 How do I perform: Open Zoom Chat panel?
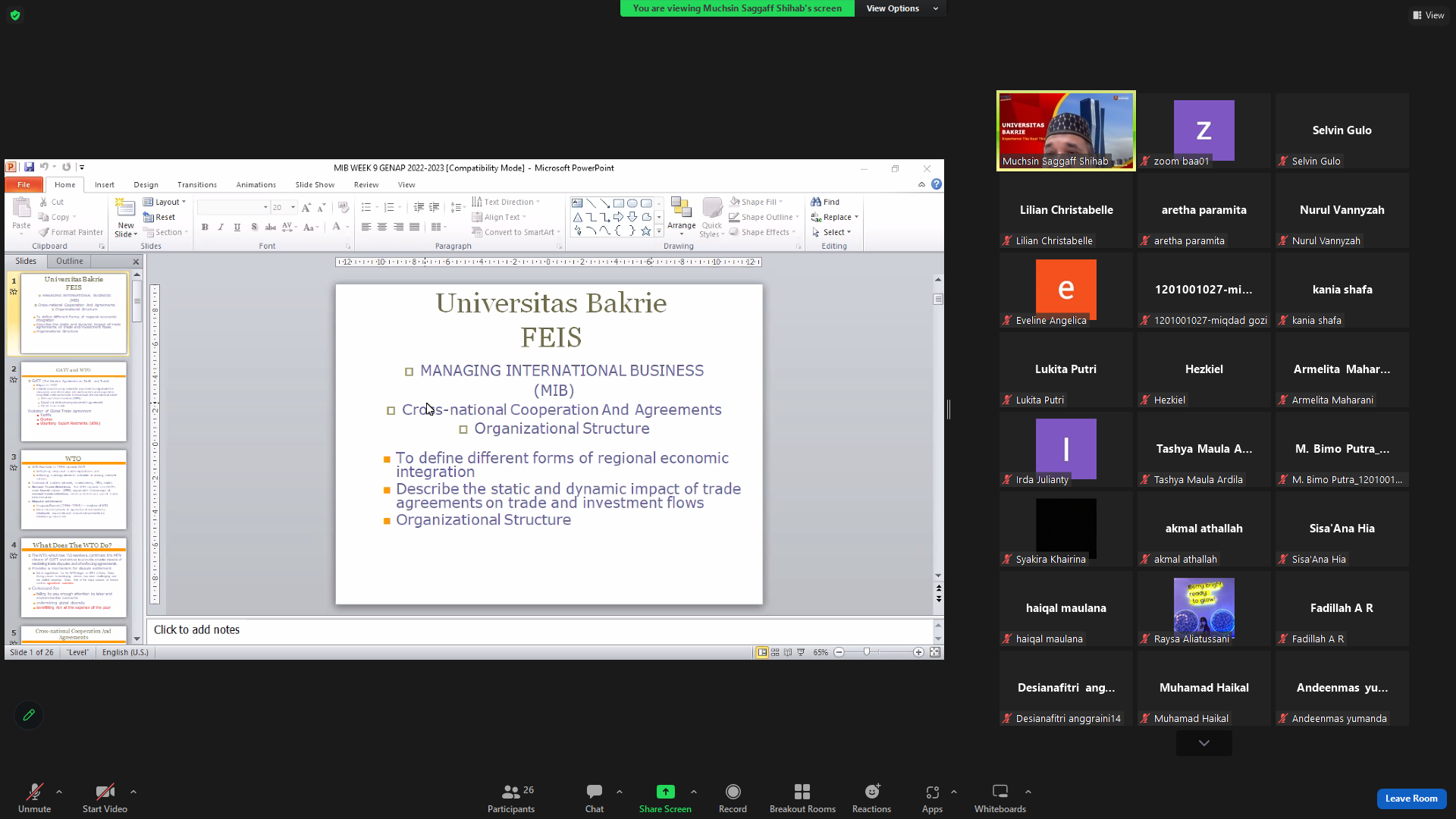595,799
